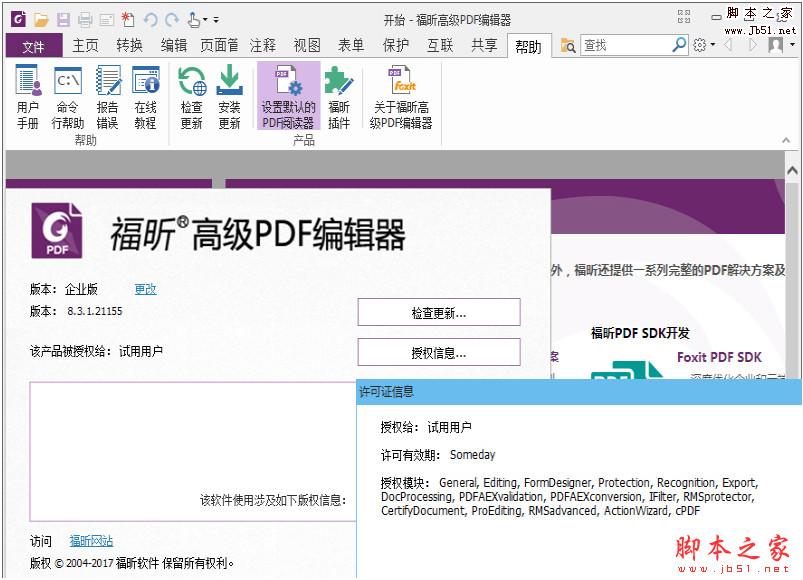Image resolution: width=803 pixels, height=580 pixels.
Task: Open the search settings gear icon
Action: tap(700, 45)
